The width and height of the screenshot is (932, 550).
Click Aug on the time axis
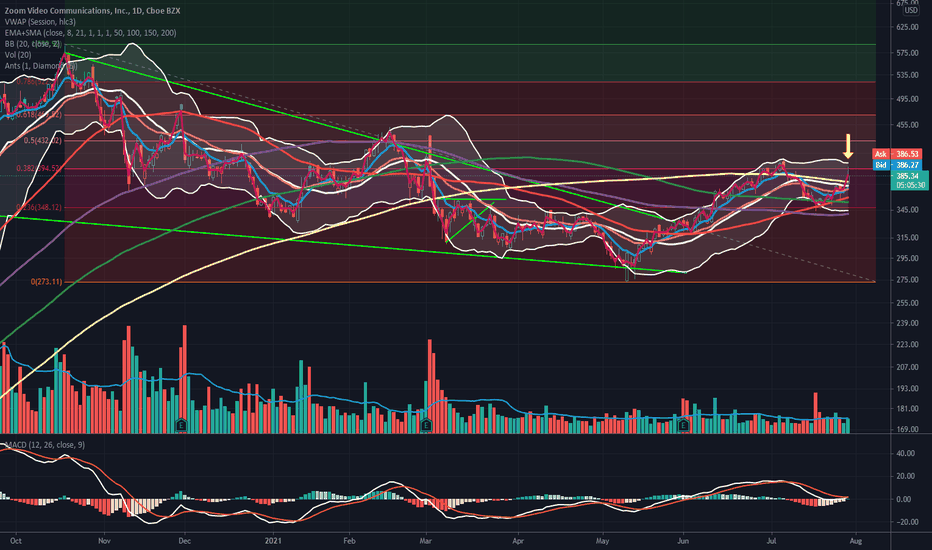pyautogui.click(x=855, y=541)
